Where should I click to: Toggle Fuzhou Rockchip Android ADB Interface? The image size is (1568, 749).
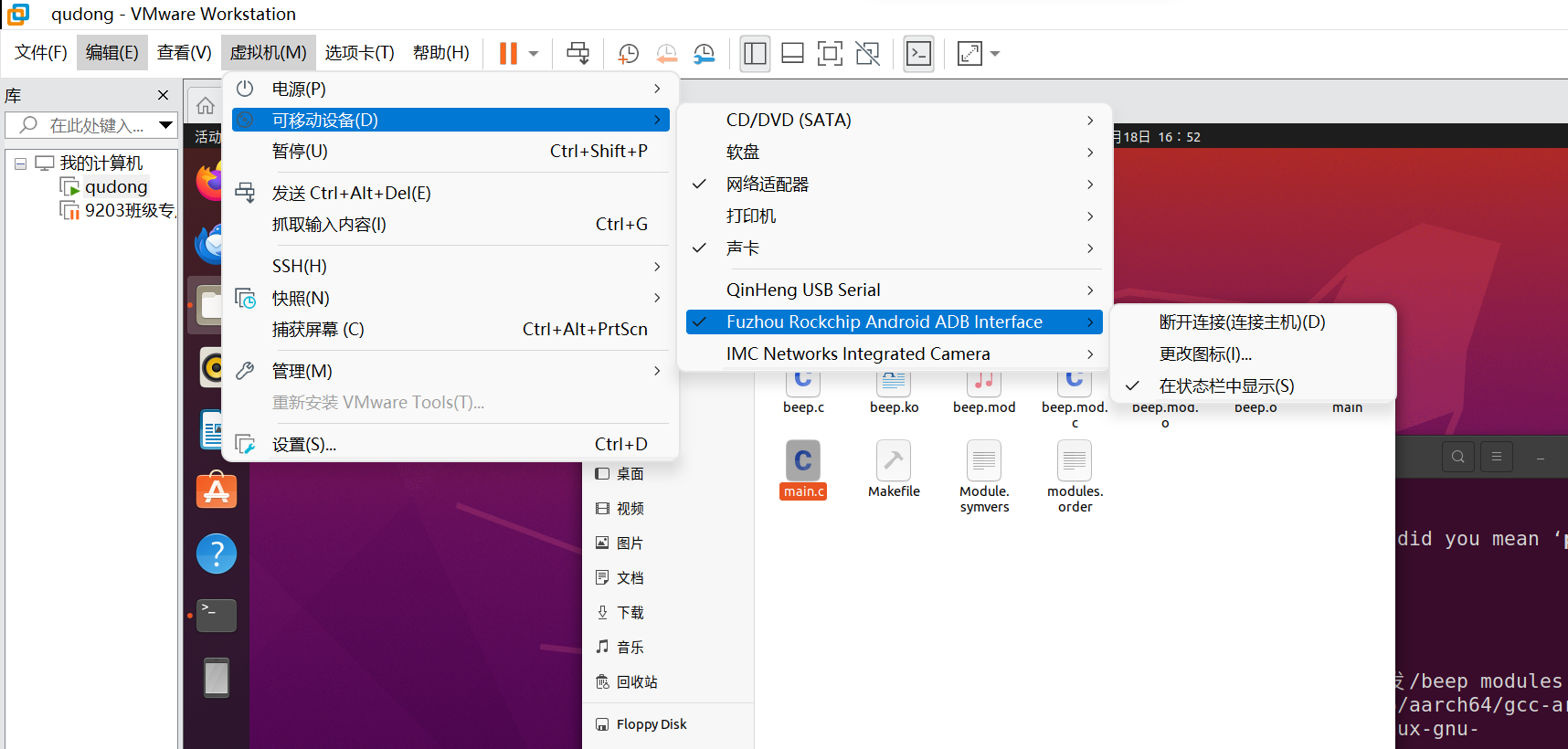coord(894,322)
